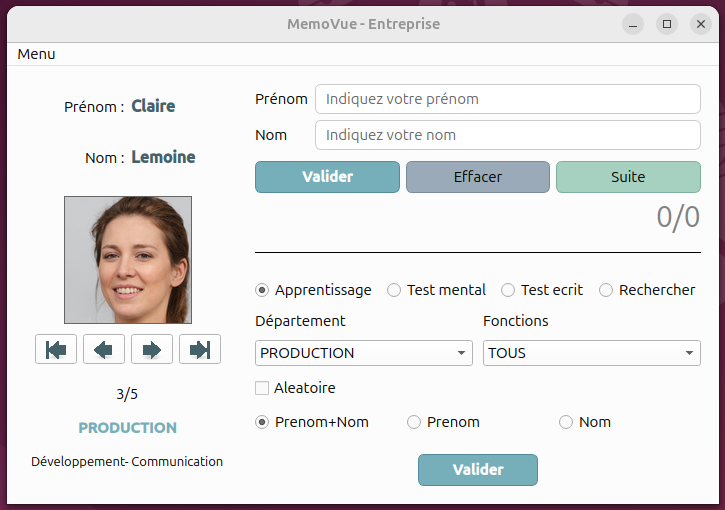Go to the previous person photo
Image resolution: width=725 pixels, height=510 pixels.
tap(104, 349)
